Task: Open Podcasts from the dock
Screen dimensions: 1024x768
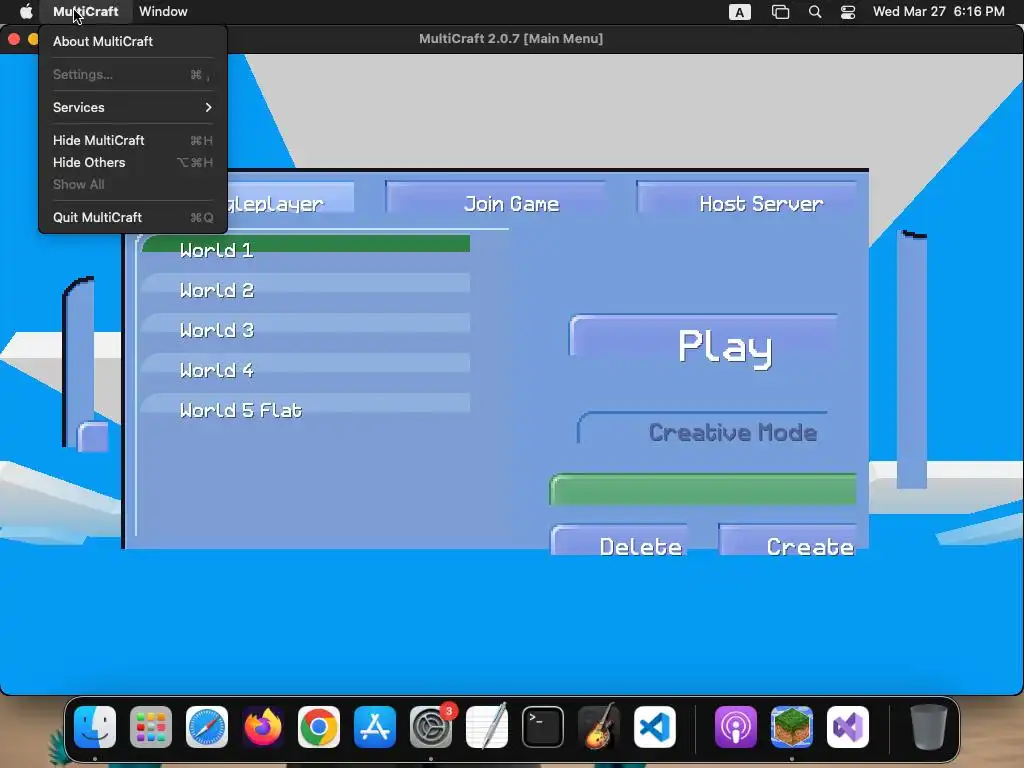Action: pyautogui.click(x=735, y=727)
